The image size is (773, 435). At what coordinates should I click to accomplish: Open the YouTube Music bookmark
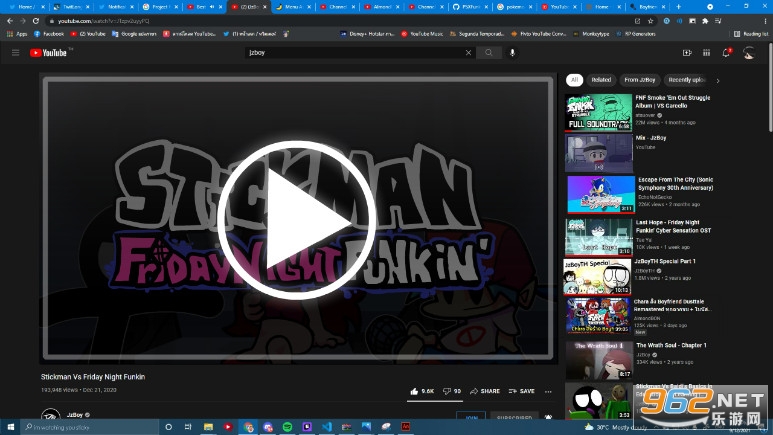click(x=422, y=34)
